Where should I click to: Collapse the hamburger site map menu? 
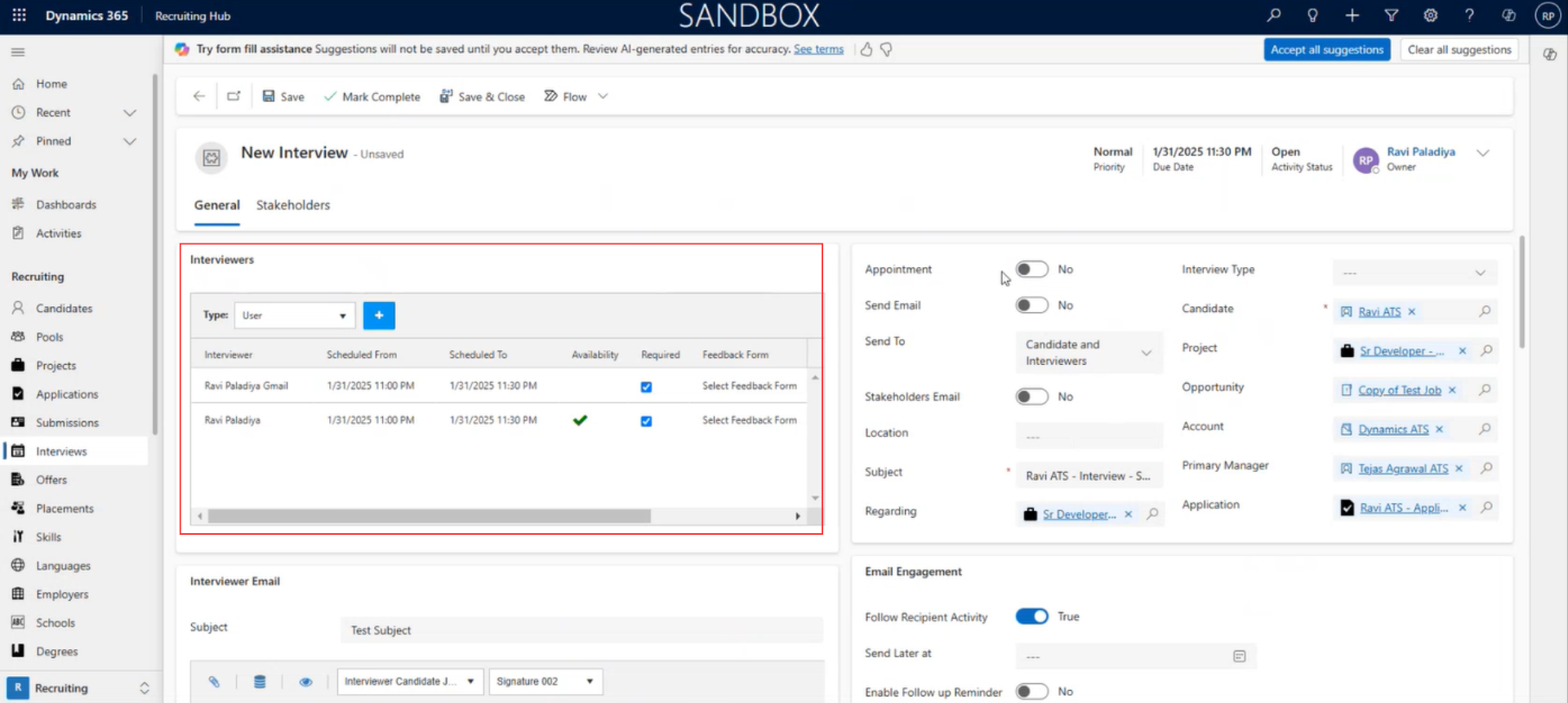pyautogui.click(x=18, y=52)
